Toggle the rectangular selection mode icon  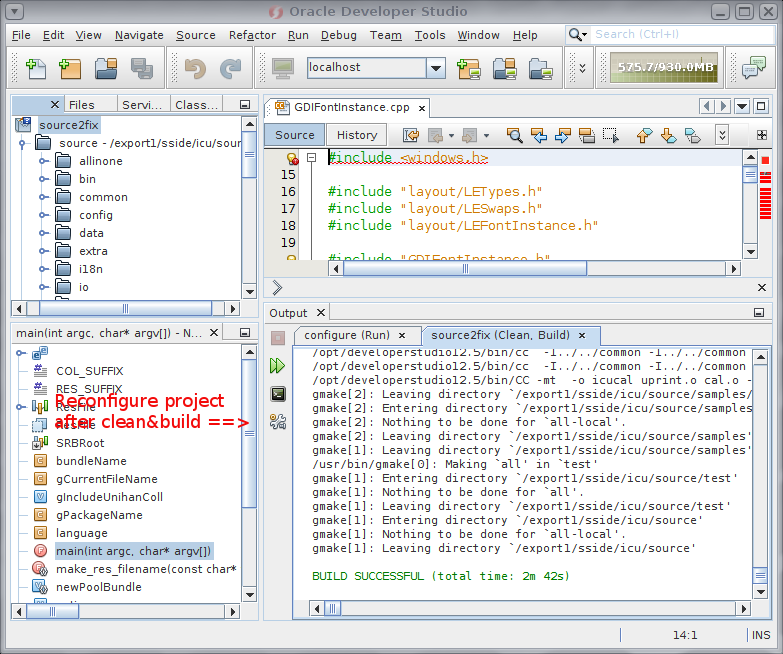coord(609,135)
